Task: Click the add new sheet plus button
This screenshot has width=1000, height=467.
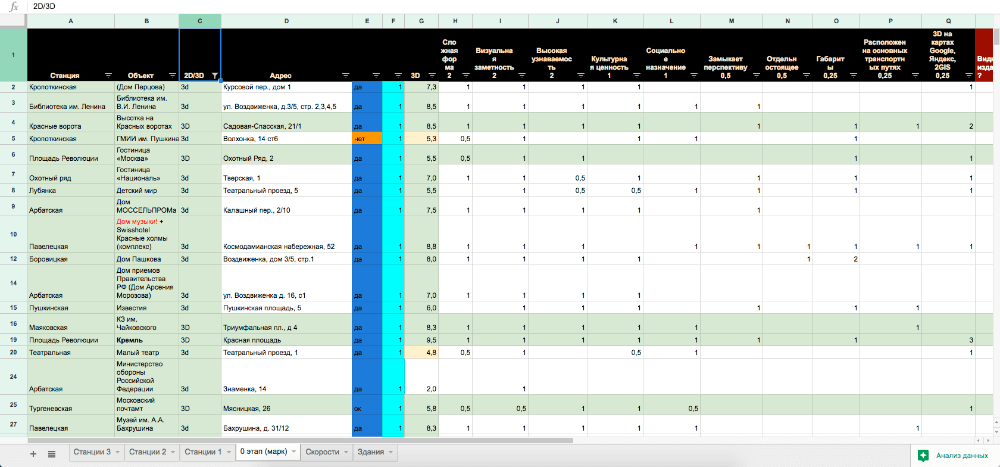Action: tap(32, 453)
